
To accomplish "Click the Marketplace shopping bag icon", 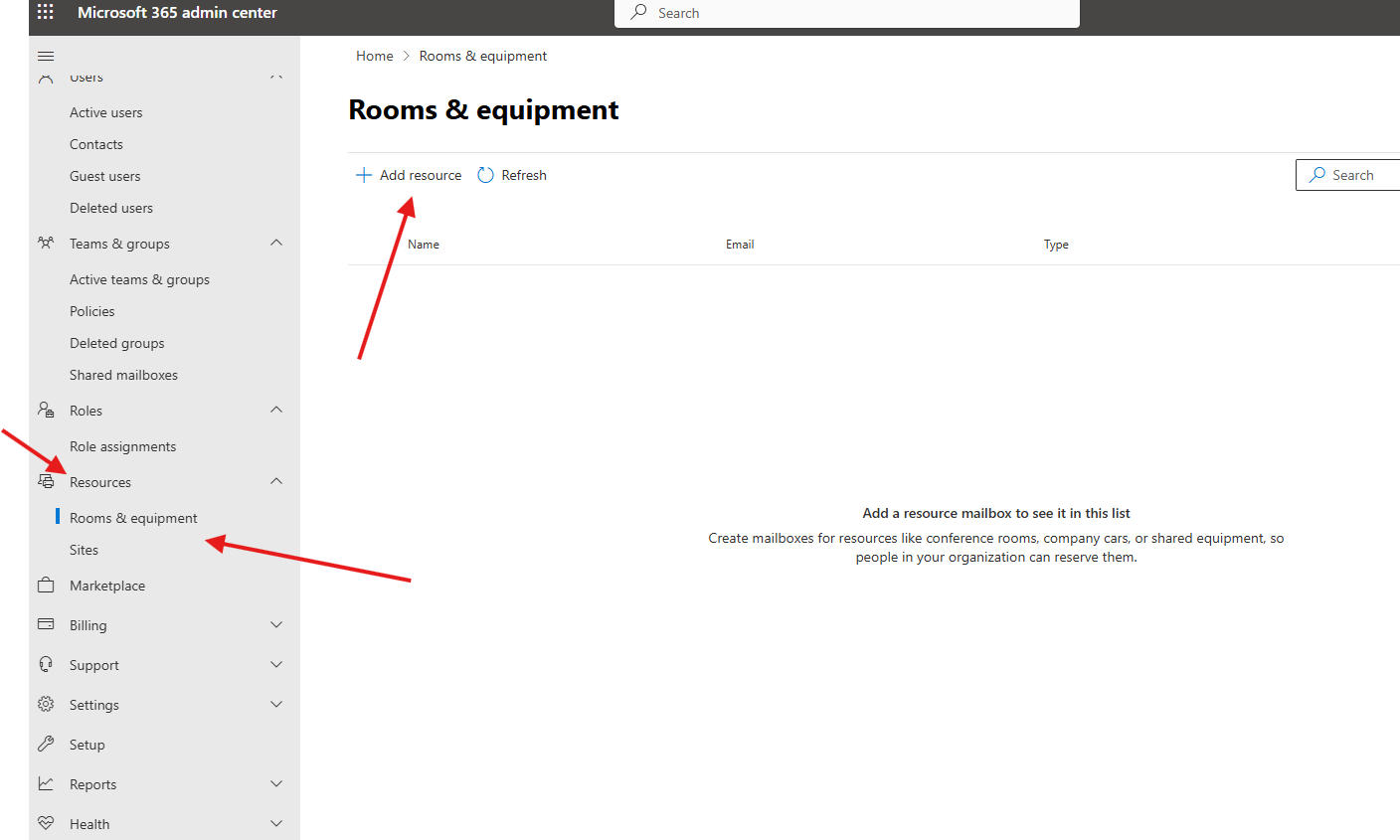I will coord(46,586).
